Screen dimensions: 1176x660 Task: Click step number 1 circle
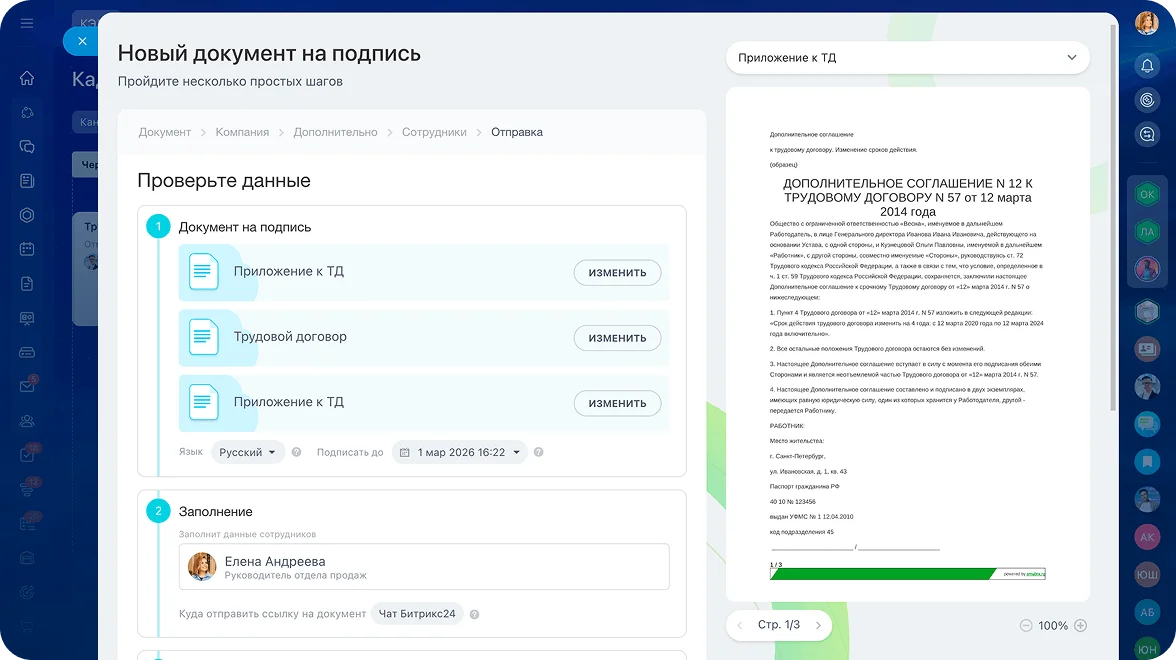pyautogui.click(x=158, y=226)
